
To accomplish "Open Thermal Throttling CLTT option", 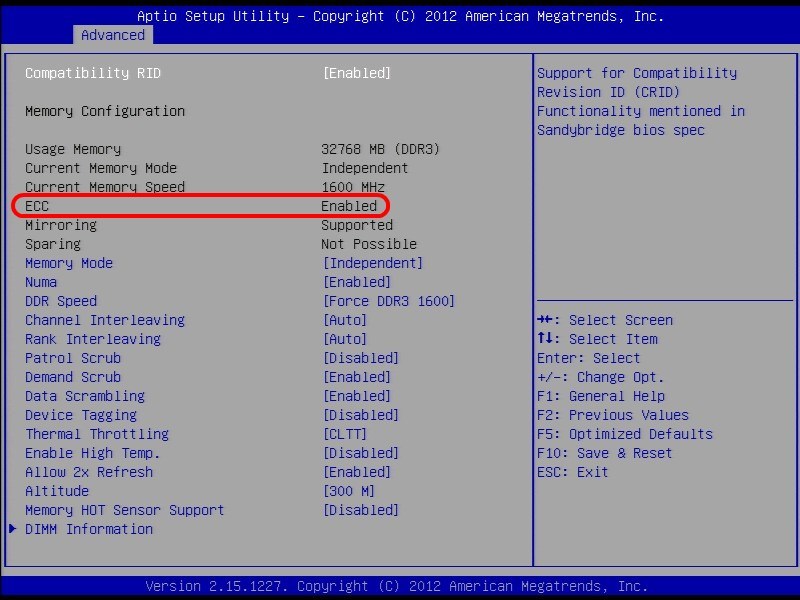I will tap(345, 434).
